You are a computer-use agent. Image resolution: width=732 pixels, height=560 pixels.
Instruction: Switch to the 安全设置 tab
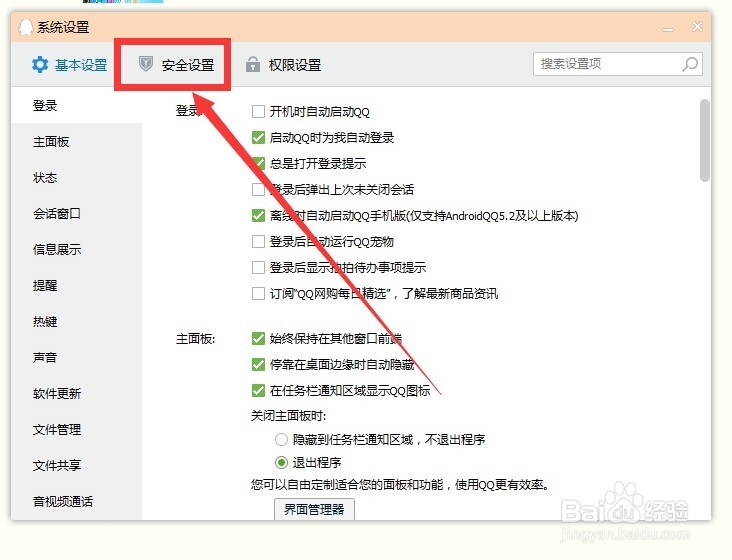click(x=177, y=64)
